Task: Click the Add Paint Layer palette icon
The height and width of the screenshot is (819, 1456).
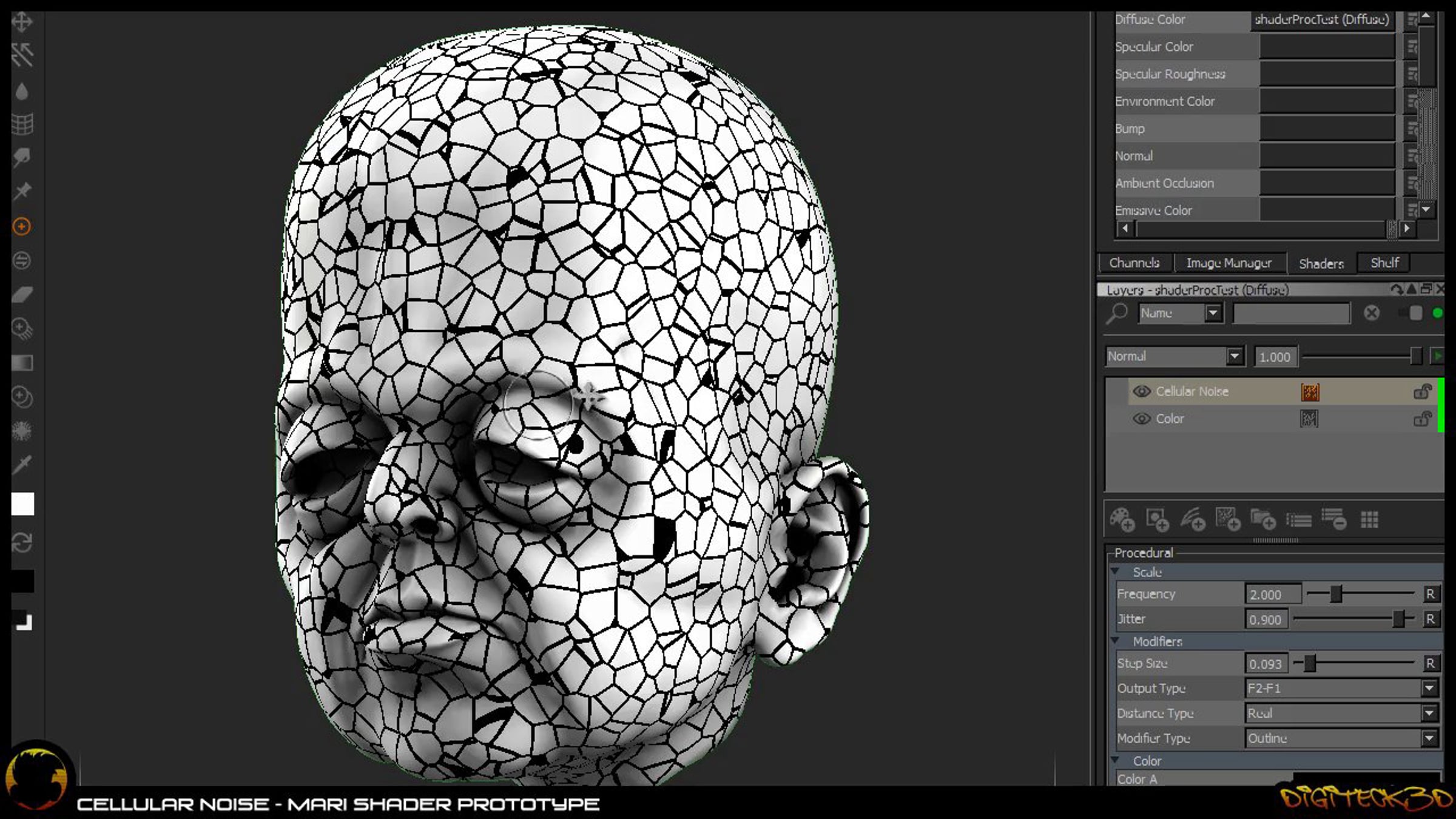Action: click(1121, 520)
